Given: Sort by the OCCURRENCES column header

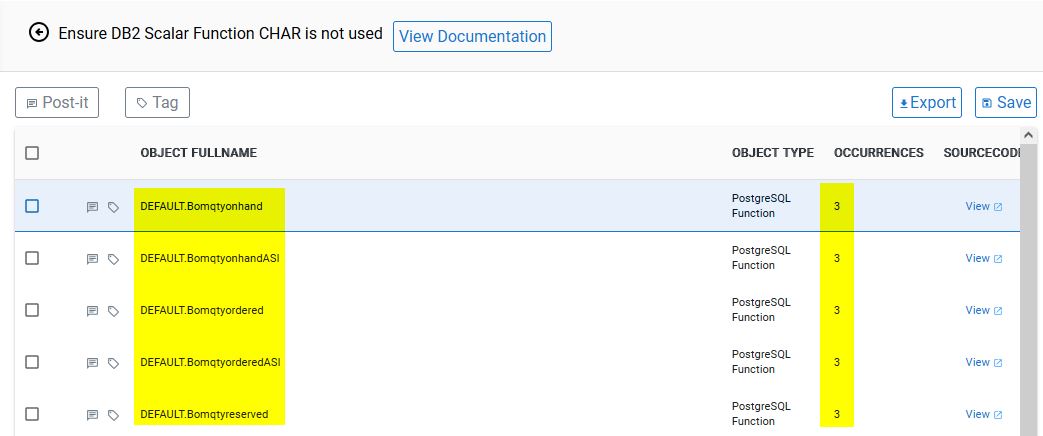Looking at the screenshot, I should click(x=878, y=153).
